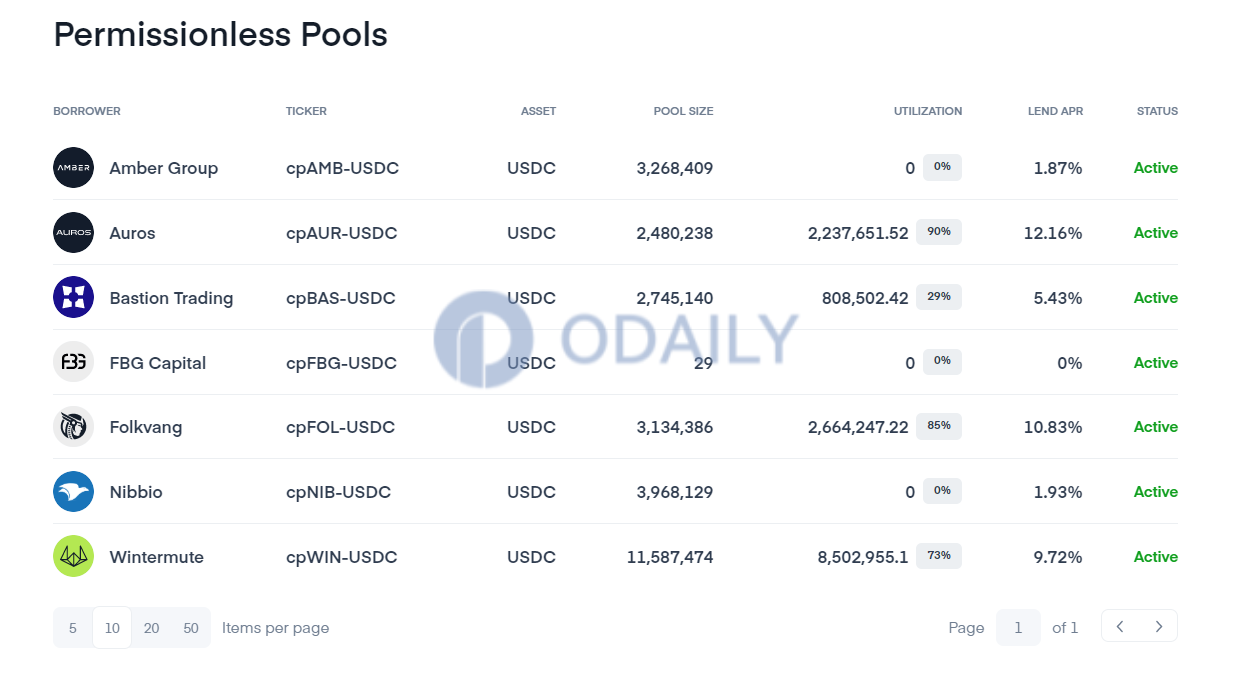The height and width of the screenshot is (681, 1234).
Task: Click the Folkvang logo icon
Action: click(x=73, y=427)
